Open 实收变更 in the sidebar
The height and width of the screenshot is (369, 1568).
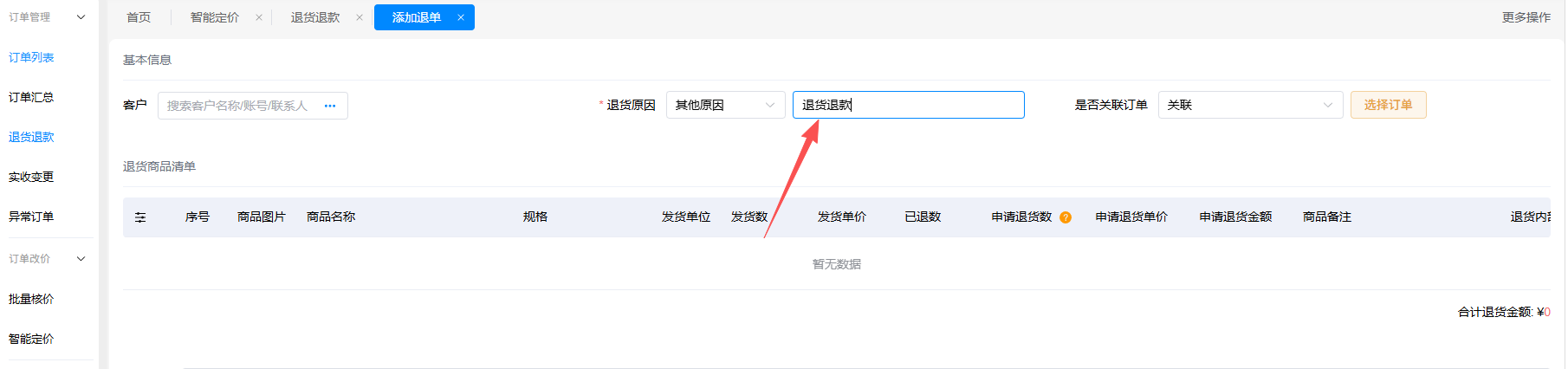pos(31,177)
